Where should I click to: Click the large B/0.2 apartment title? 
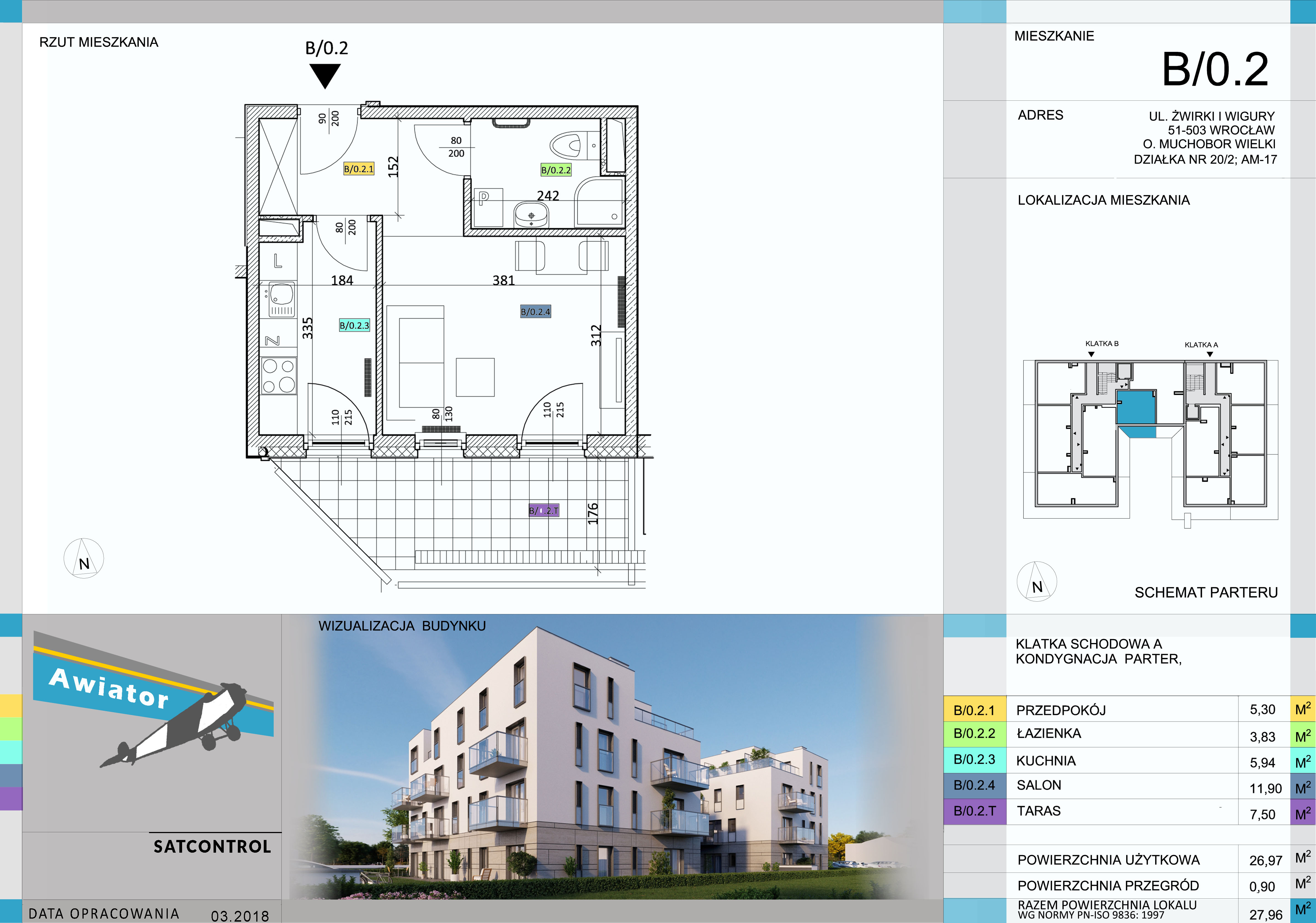(1215, 69)
